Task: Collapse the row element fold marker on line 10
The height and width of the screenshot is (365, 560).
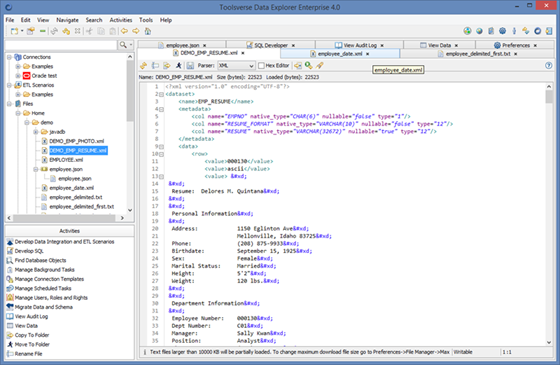Action: pos(161,154)
